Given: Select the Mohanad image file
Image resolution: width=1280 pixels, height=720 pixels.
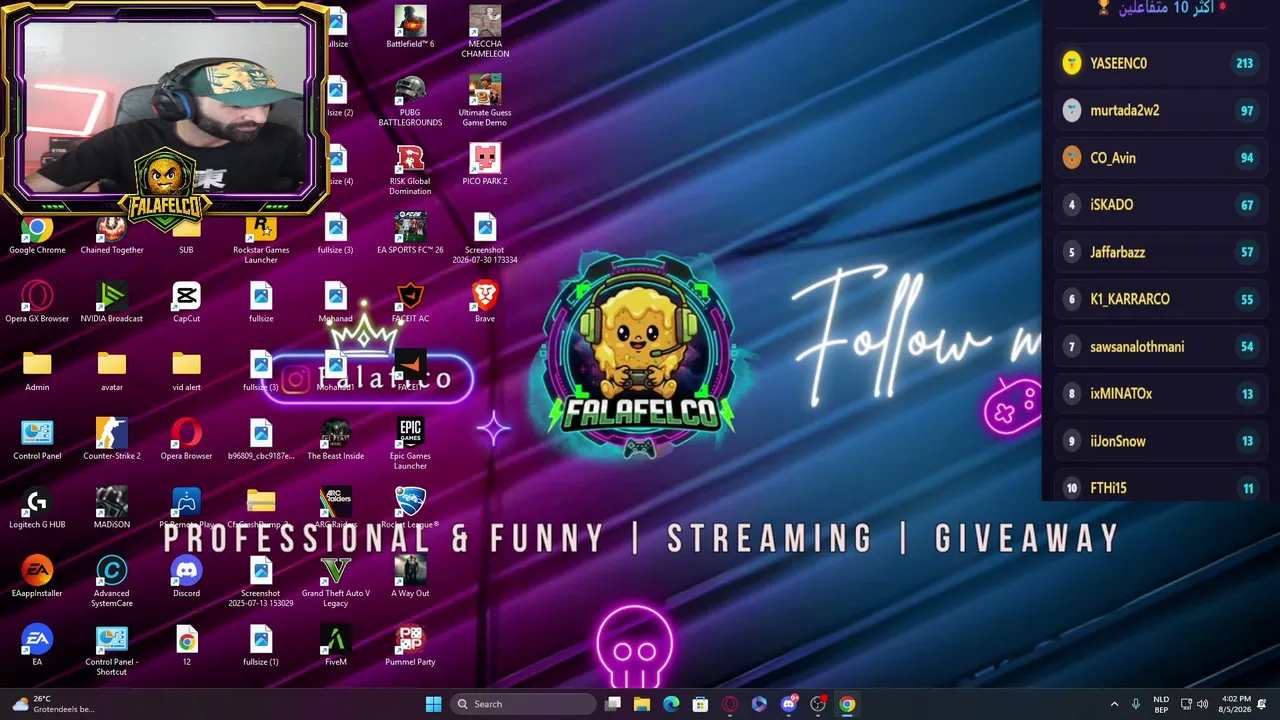Looking at the screenshot, I should pyautogui.click(x=335, y=303).
